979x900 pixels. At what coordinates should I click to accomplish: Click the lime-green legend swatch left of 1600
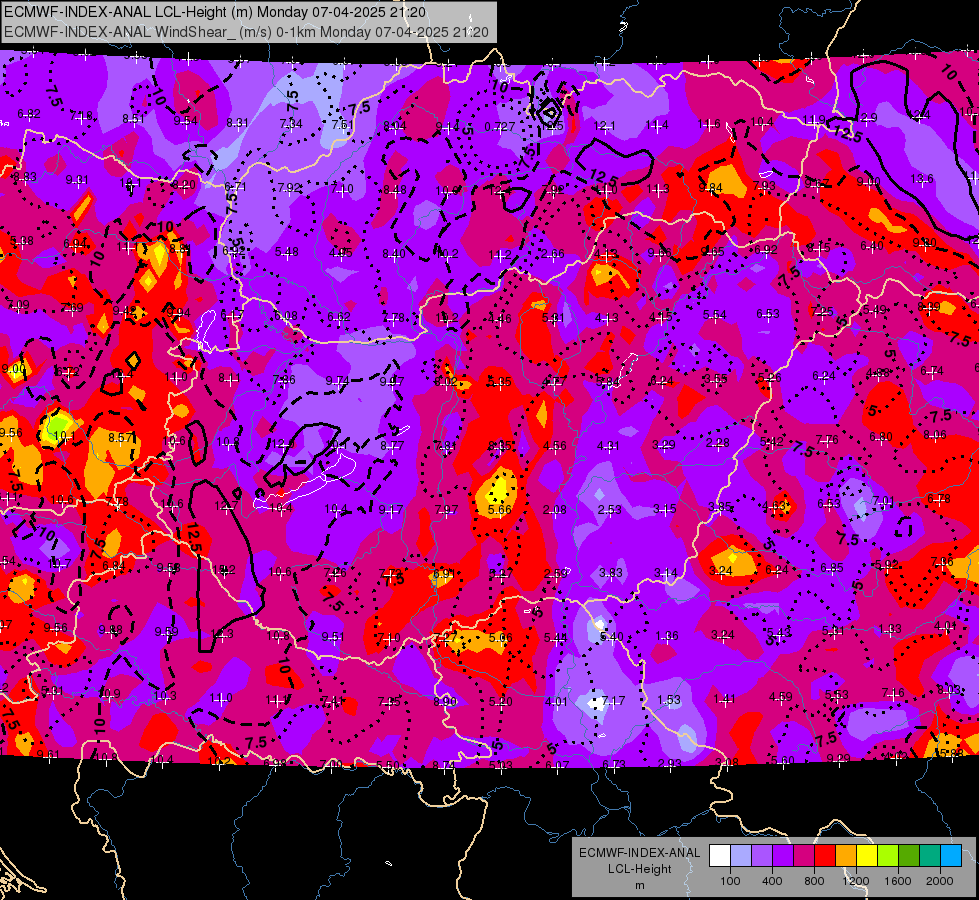(888, 856)
